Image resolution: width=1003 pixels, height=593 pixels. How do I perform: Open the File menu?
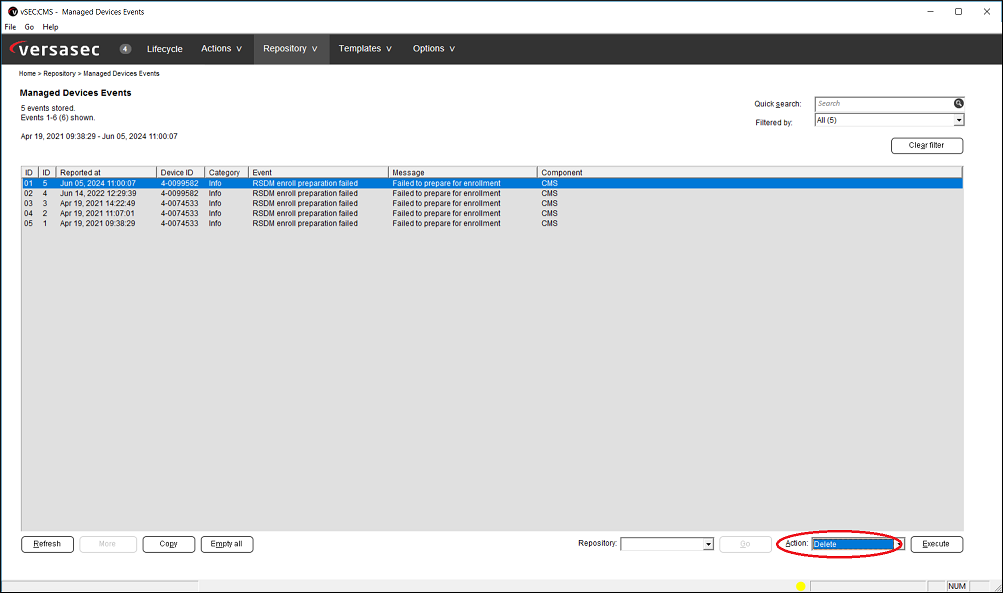tap(10, 27)
